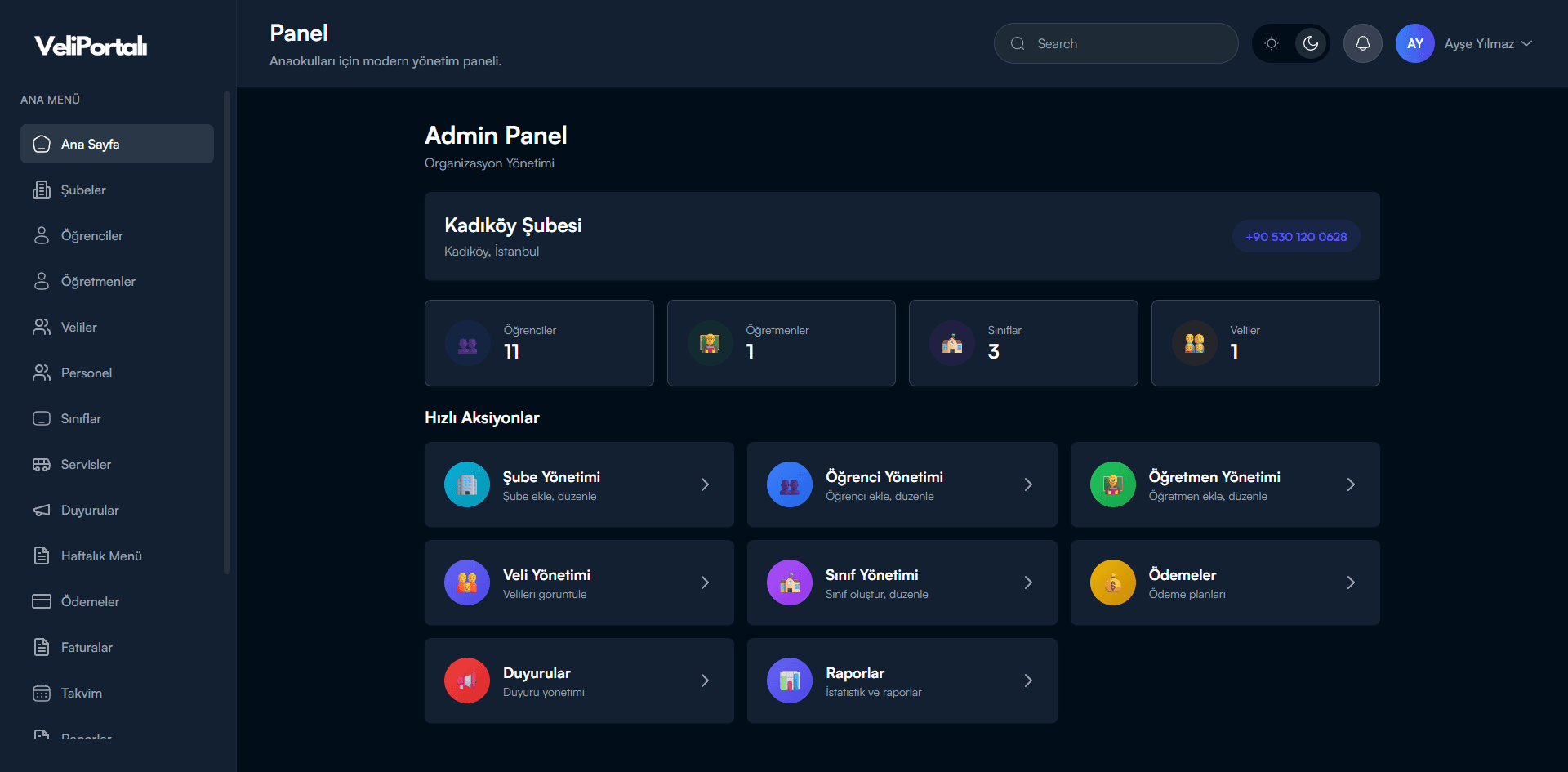This screenshot has width=1568, height=772.
Task: Click the Servisler bus icon in sidebar
Action: click(42, 464)
